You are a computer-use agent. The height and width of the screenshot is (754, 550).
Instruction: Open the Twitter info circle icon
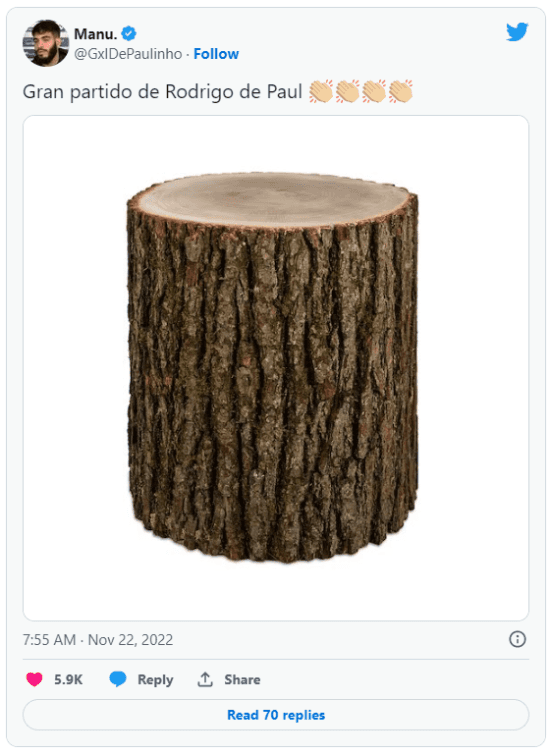click(x=517, y=640)
